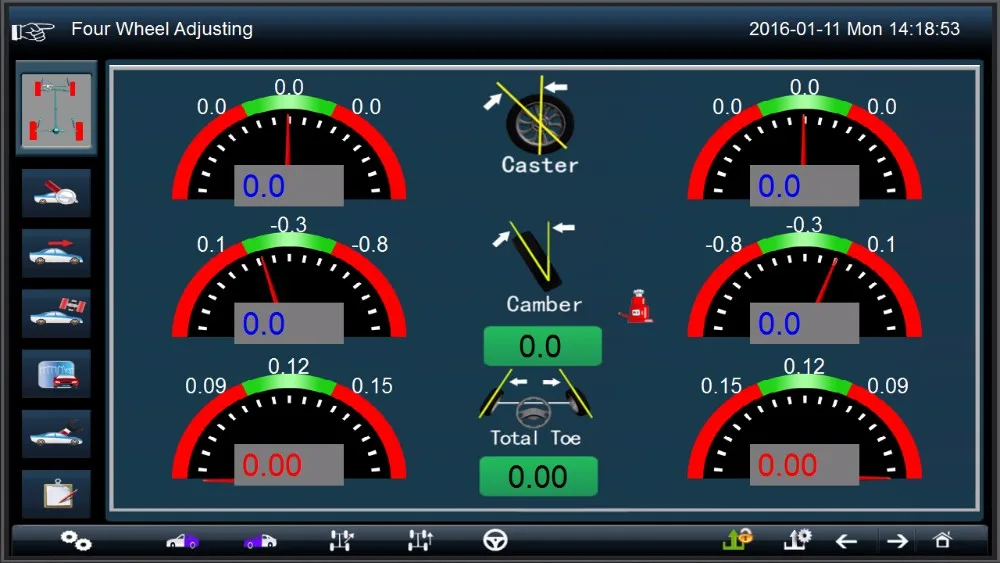Viewport: 1000px width, 563px height.
Task: Select the white and purple car icon
Action: [x=182, y=541]
